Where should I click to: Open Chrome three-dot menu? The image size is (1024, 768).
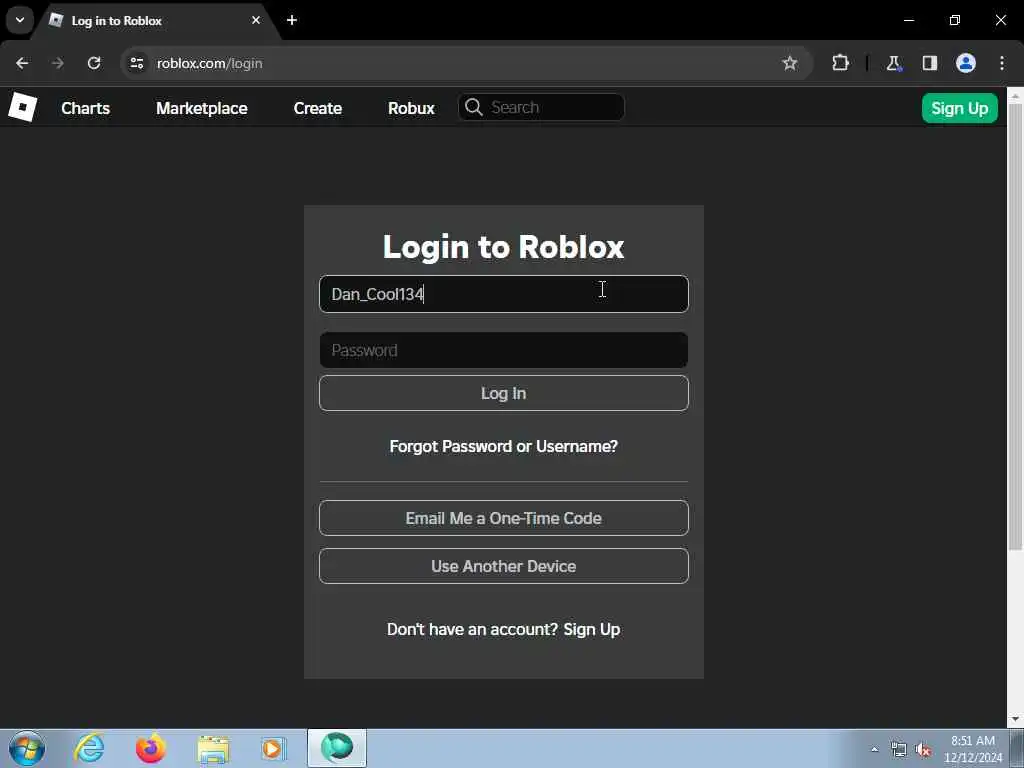coord(1002,63)
